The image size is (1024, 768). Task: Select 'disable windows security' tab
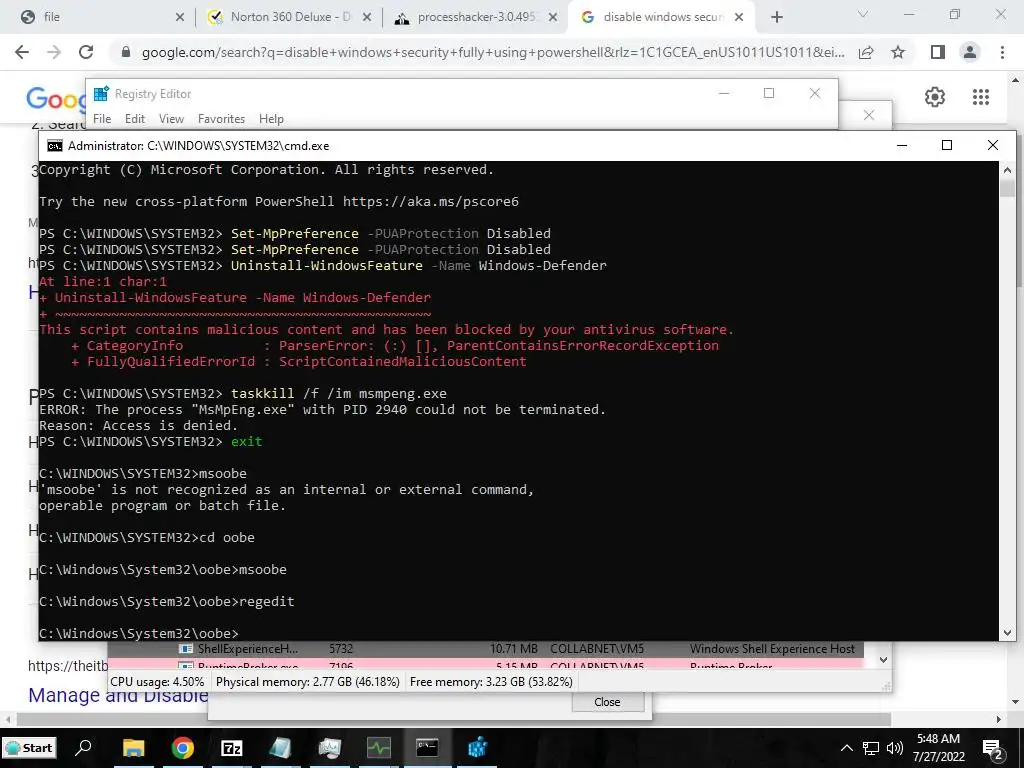tap(661, 17)
